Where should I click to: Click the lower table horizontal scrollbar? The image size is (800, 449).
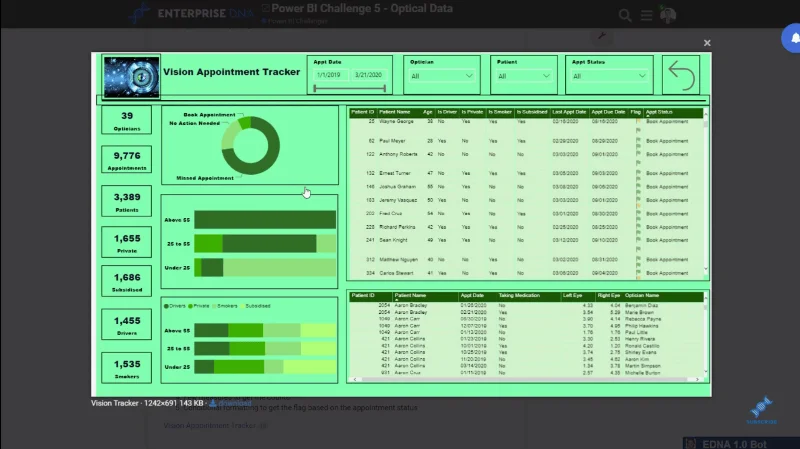coord(526,379)
